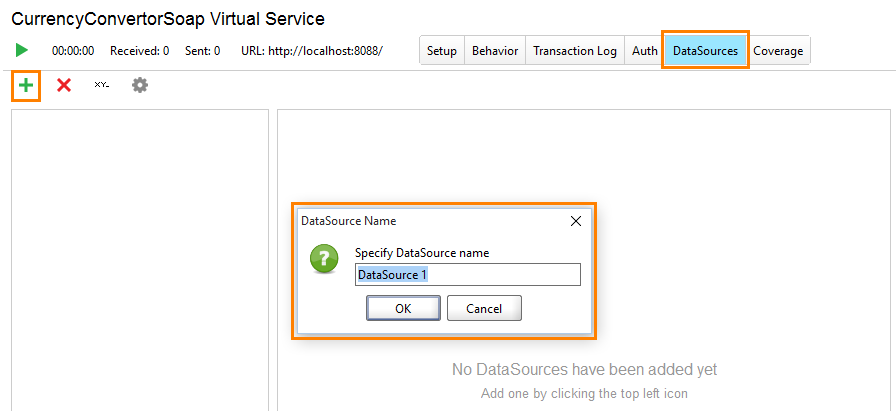Click the 'No DataSources have been added yet' message
The width and height of the screenshot is (896, 411).
click(x=585, y=369)
